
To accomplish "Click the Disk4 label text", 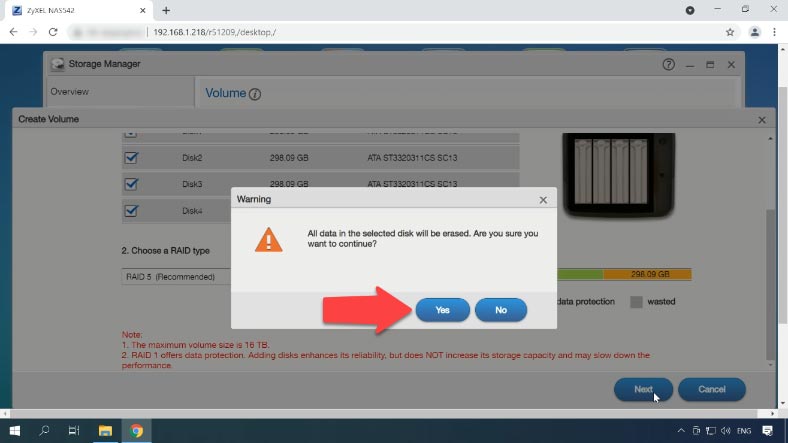I will 192,211.
